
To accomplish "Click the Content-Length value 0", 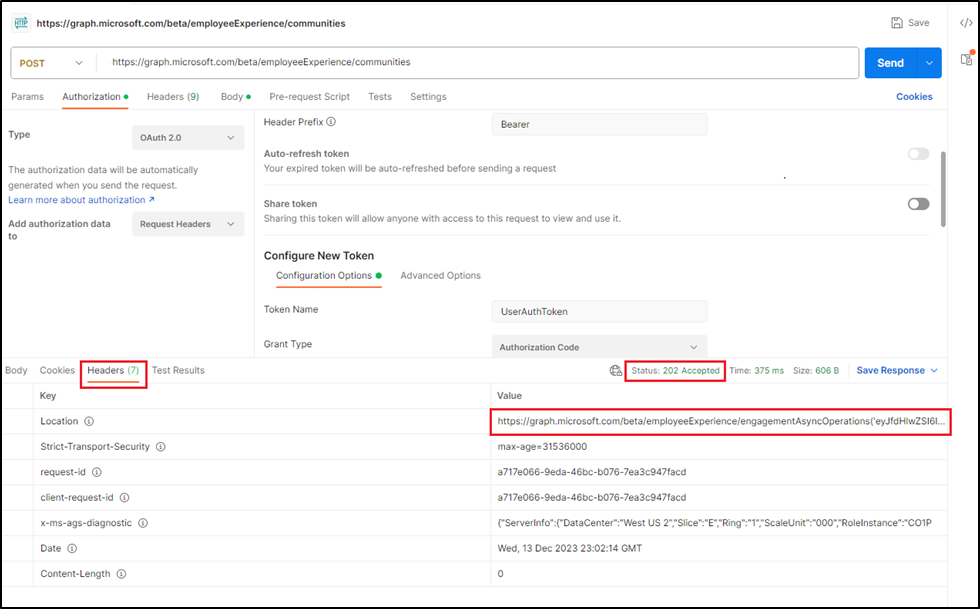I will [x=500, y=574].
